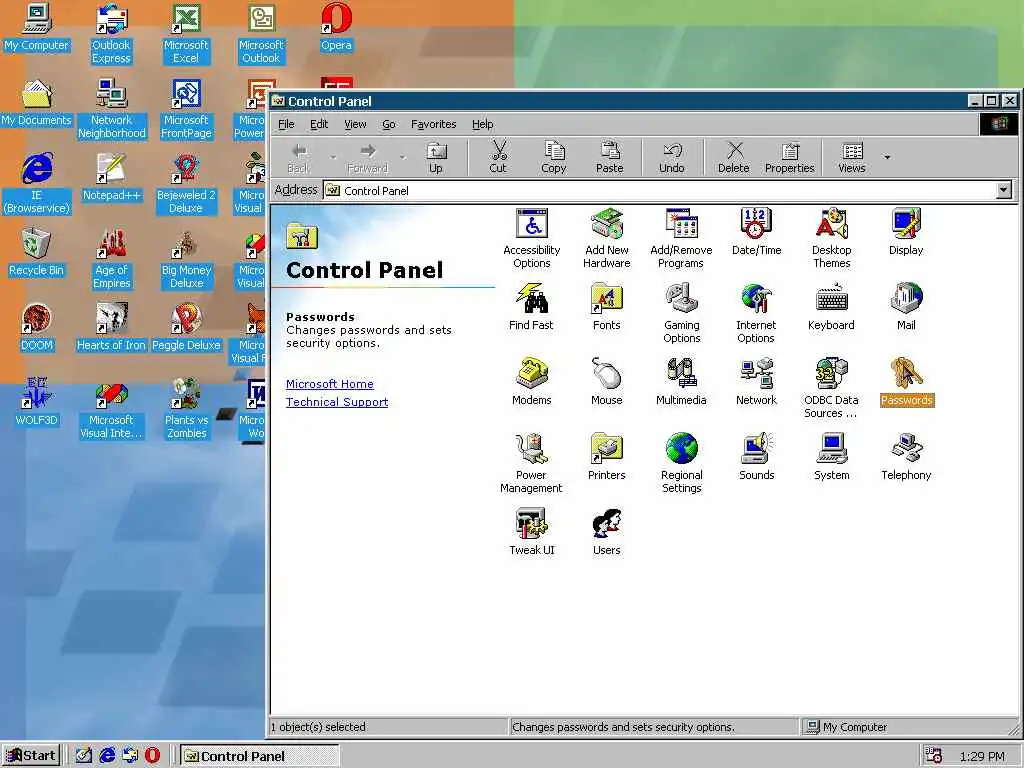The height and width of the screenshot is (768, 1024).
Task: Expand the Address bar dropdown
Action: (1004, 190)
